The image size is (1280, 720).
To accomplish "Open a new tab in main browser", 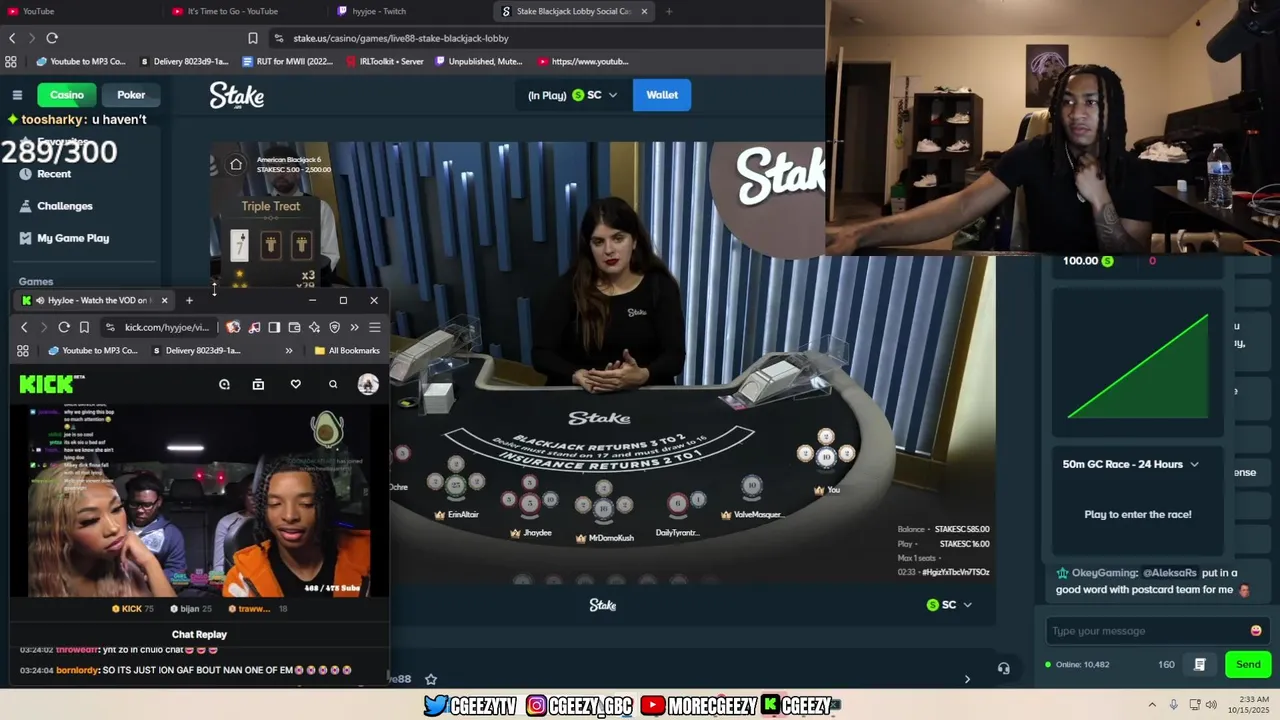I will point(669,11).
